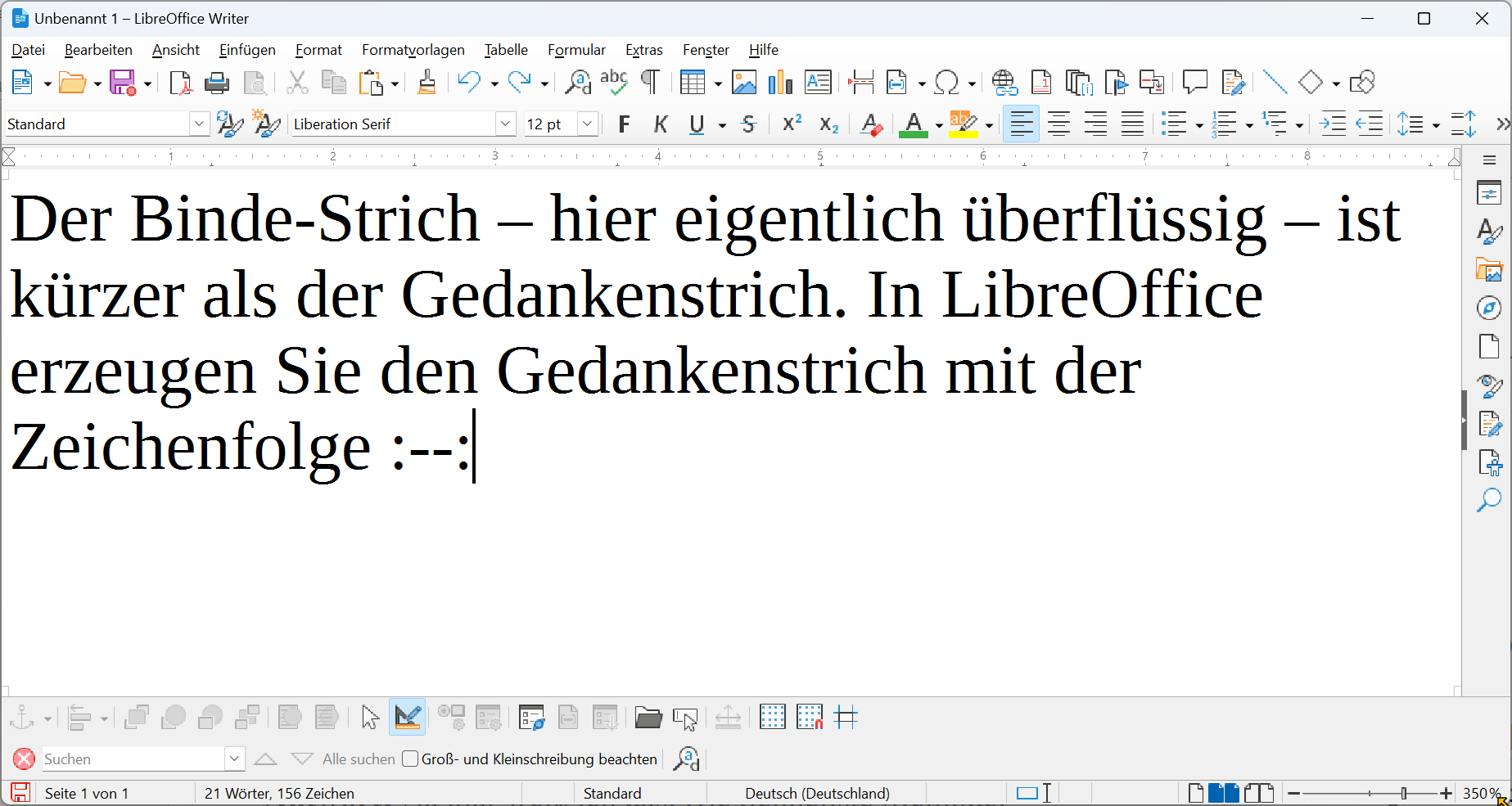Export directly as PDF
The height and width of the screenshot is (806, 1512).
[179, 83]
